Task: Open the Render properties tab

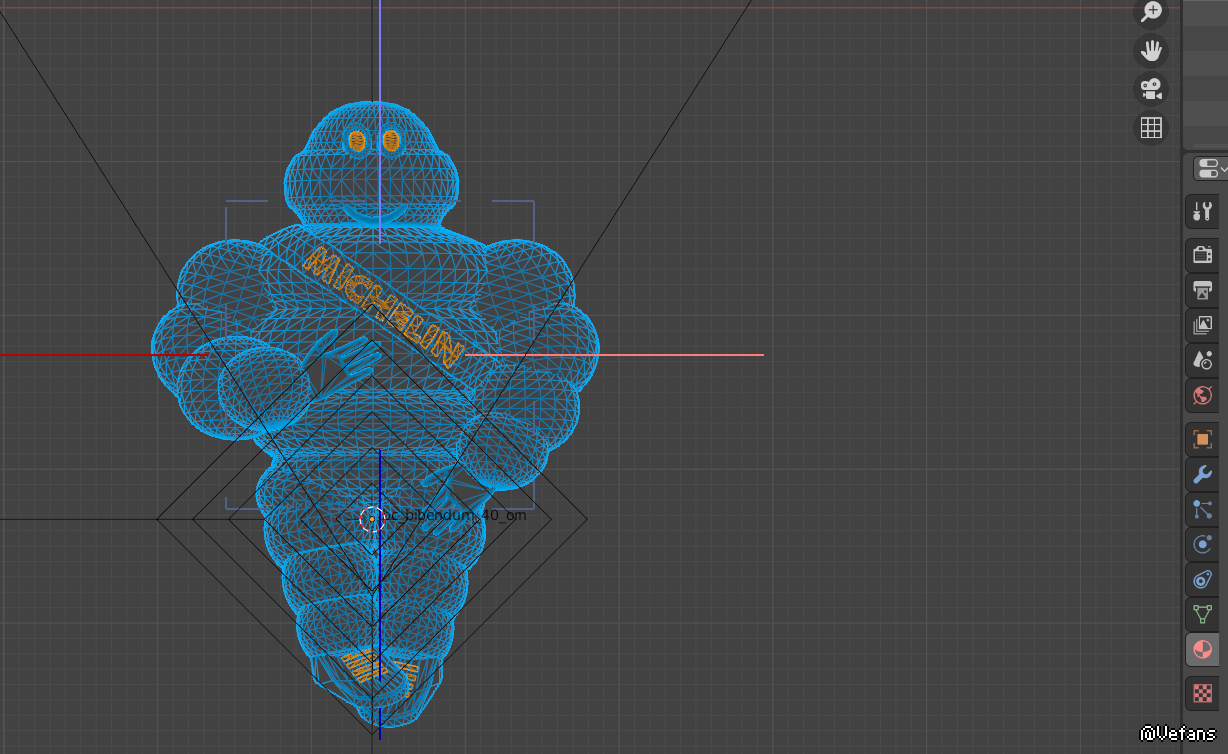Action: click(x=1203, y=254)
